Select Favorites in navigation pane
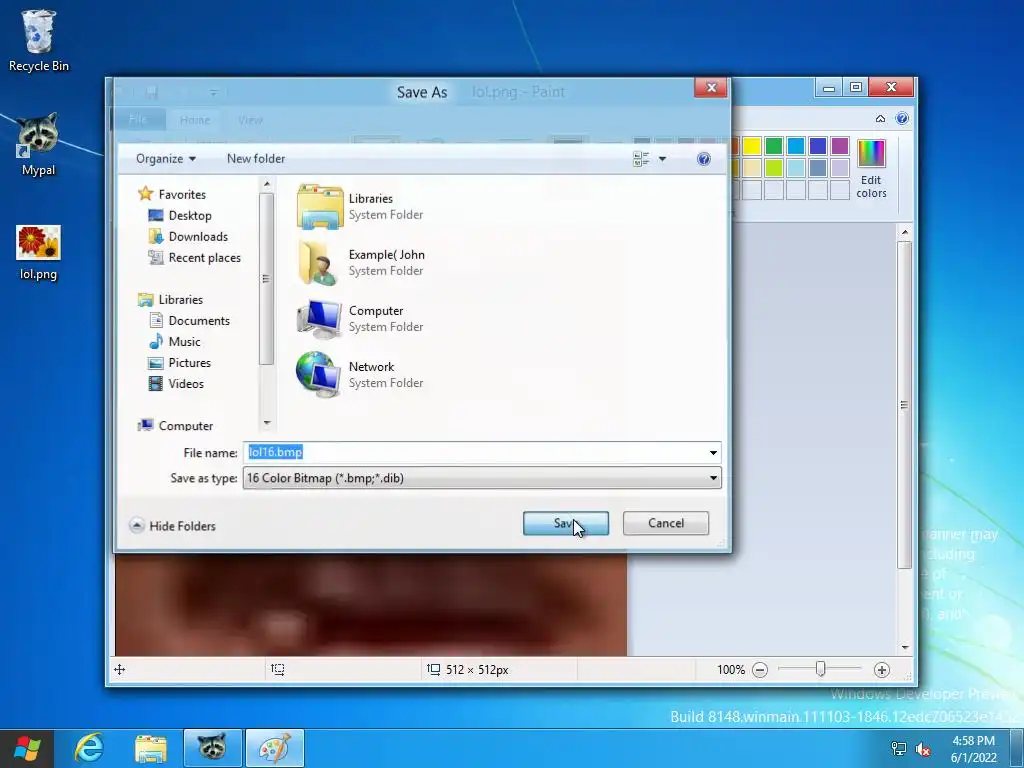This screenshot has height=768, width=1024. (172, 194)
